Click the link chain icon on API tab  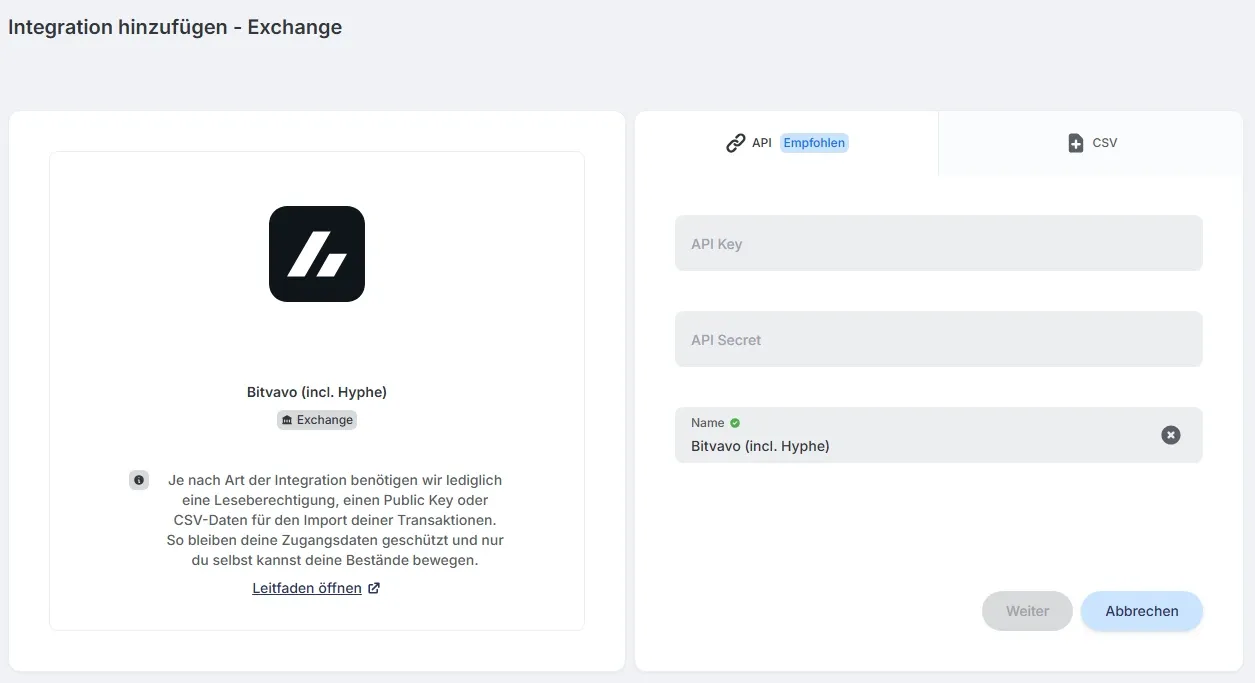736,143
